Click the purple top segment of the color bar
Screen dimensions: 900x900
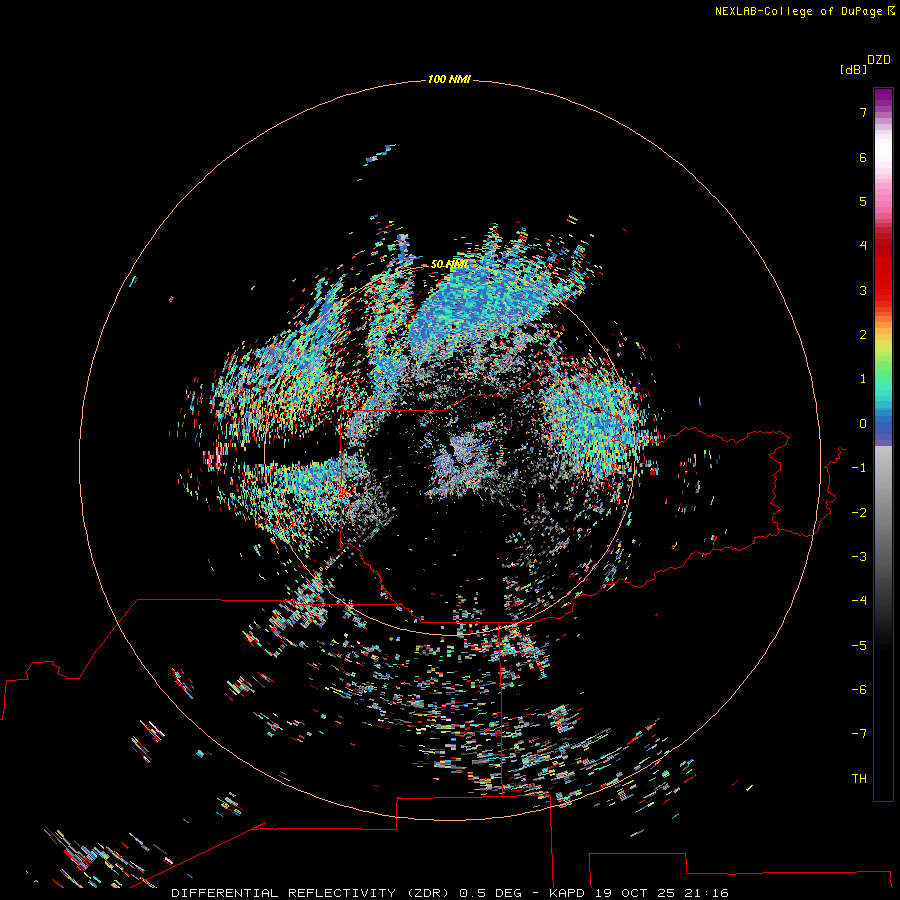click(883, 99)
